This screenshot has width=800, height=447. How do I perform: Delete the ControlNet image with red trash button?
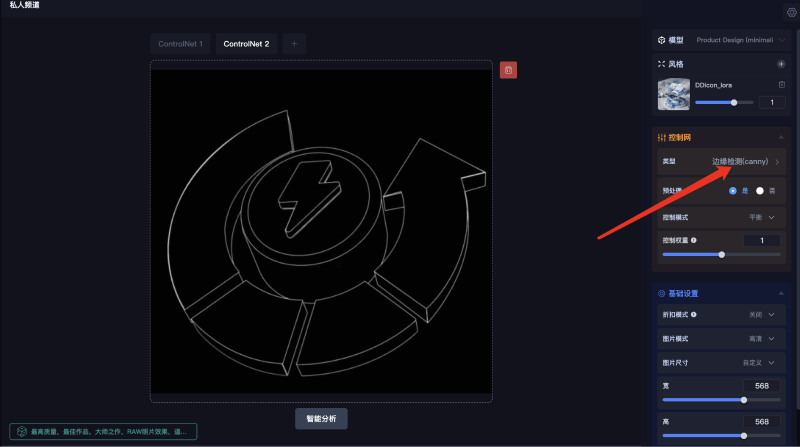coord(508,70)
